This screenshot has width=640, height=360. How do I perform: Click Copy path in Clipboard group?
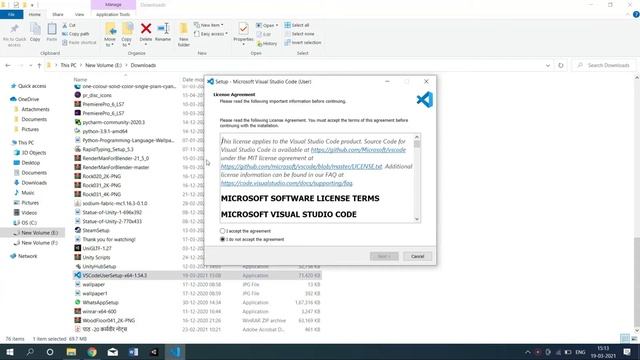point(76,34)
